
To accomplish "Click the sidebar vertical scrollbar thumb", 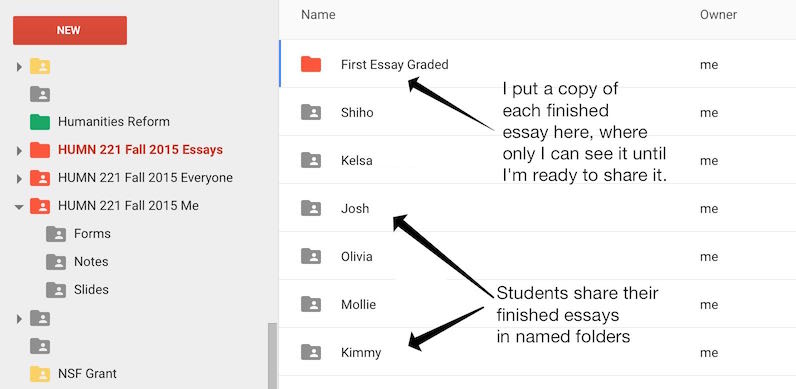I will (x=273, y=355).
